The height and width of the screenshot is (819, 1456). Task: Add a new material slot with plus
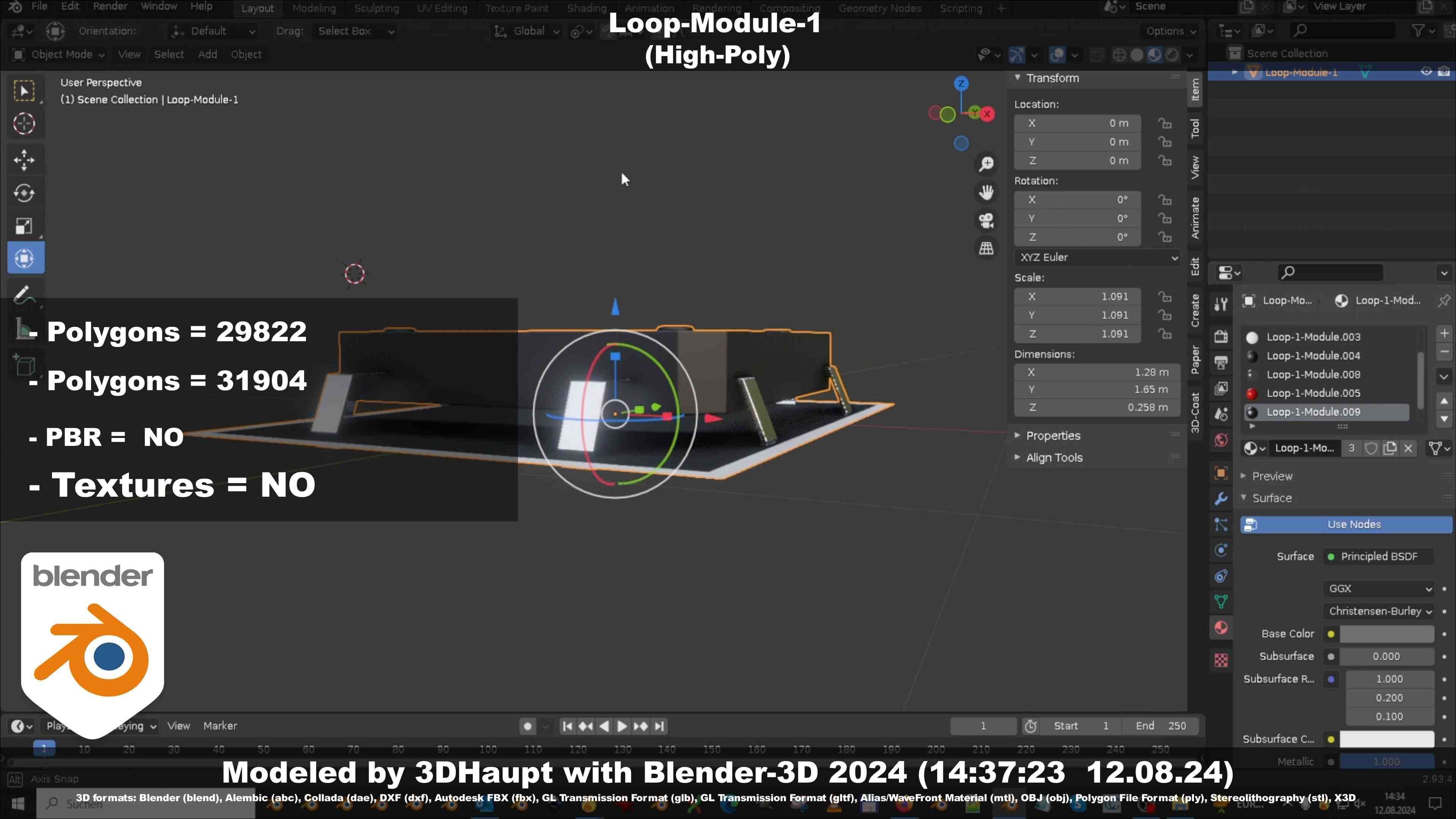(1445, 334)
